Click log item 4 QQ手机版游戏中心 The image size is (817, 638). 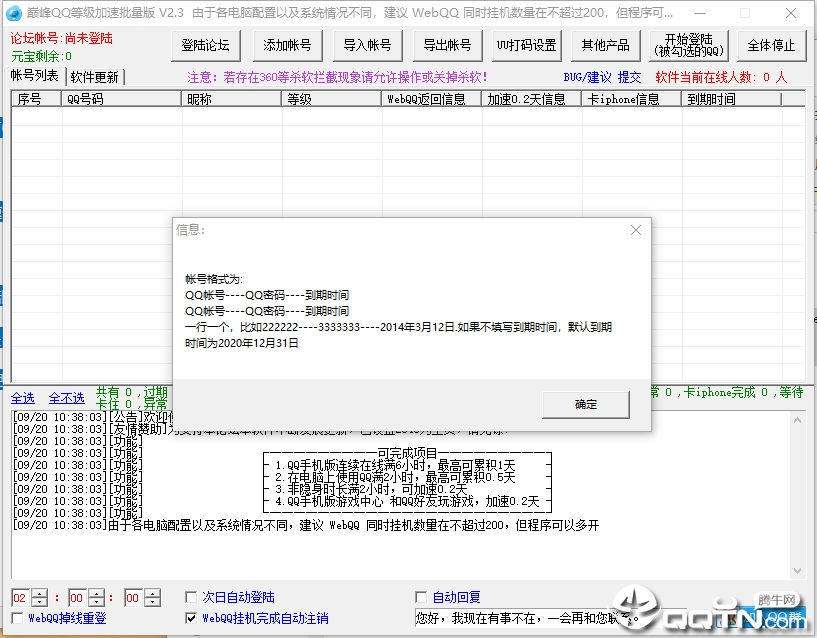pyautogui.click(x=407, y=501)
